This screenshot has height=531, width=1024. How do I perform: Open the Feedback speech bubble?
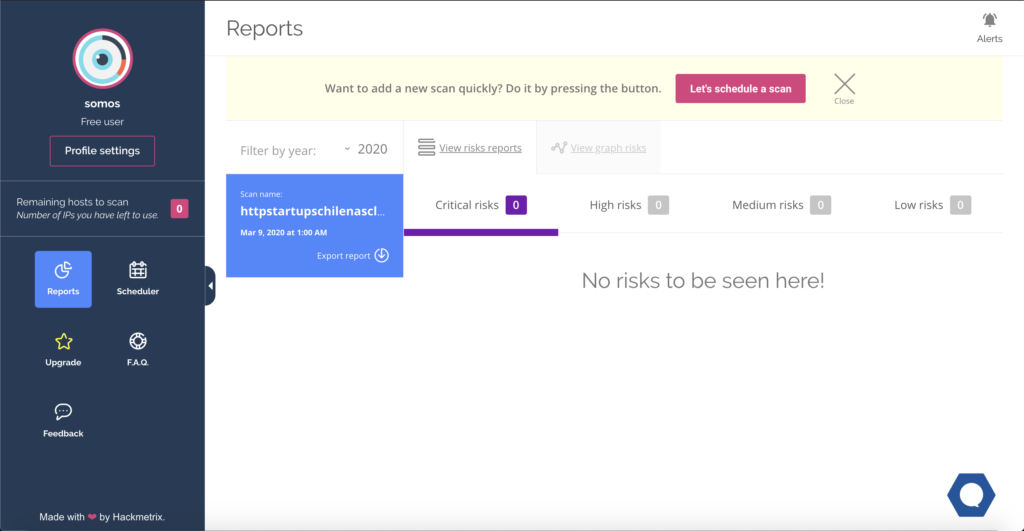pyautogui.click(x=63, y=412)
